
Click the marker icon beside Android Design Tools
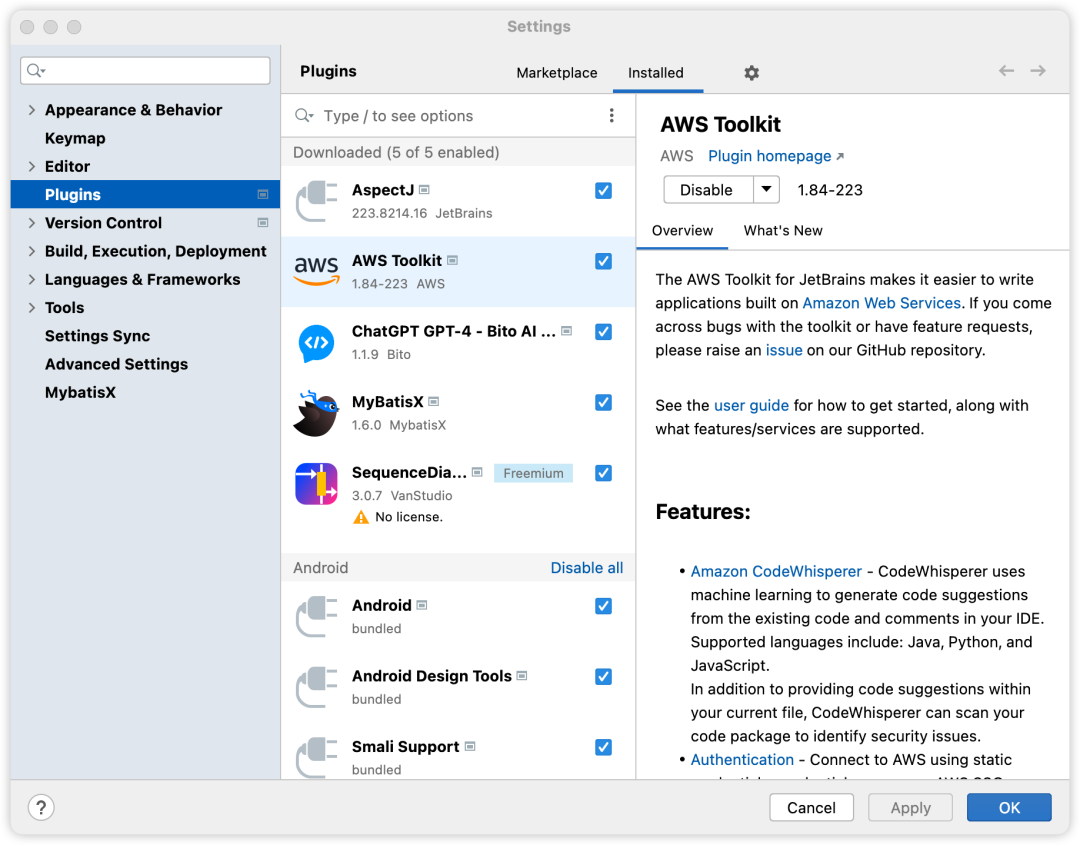(522, 676)
